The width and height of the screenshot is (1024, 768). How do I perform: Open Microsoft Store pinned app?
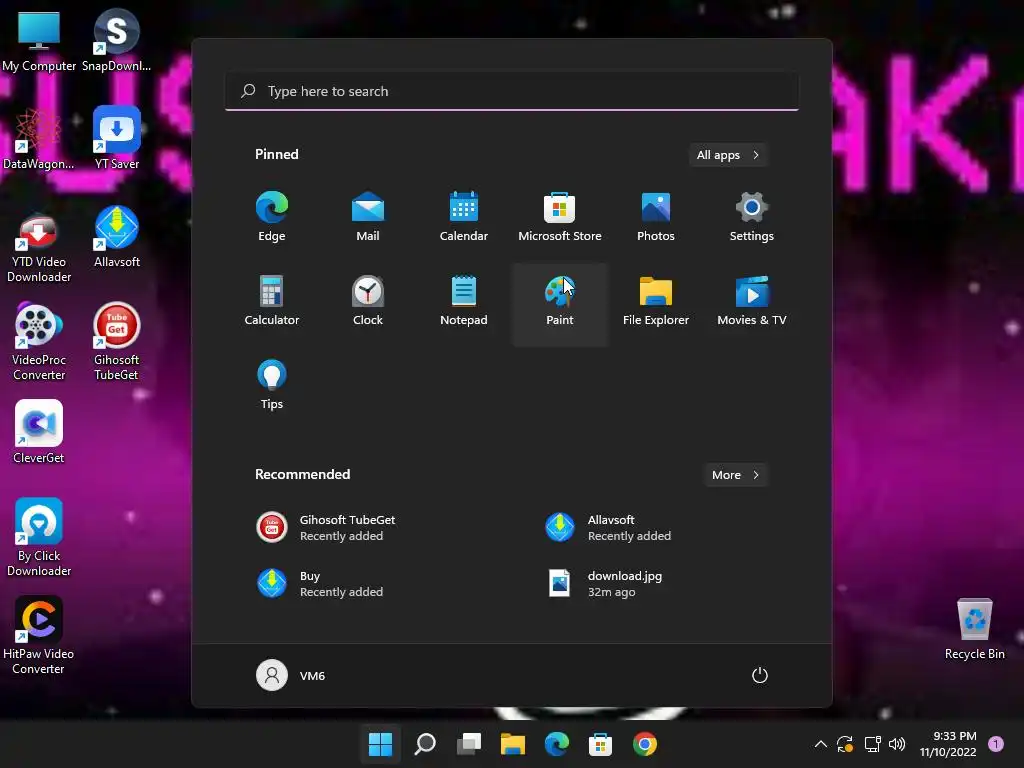tap(560, 216)
